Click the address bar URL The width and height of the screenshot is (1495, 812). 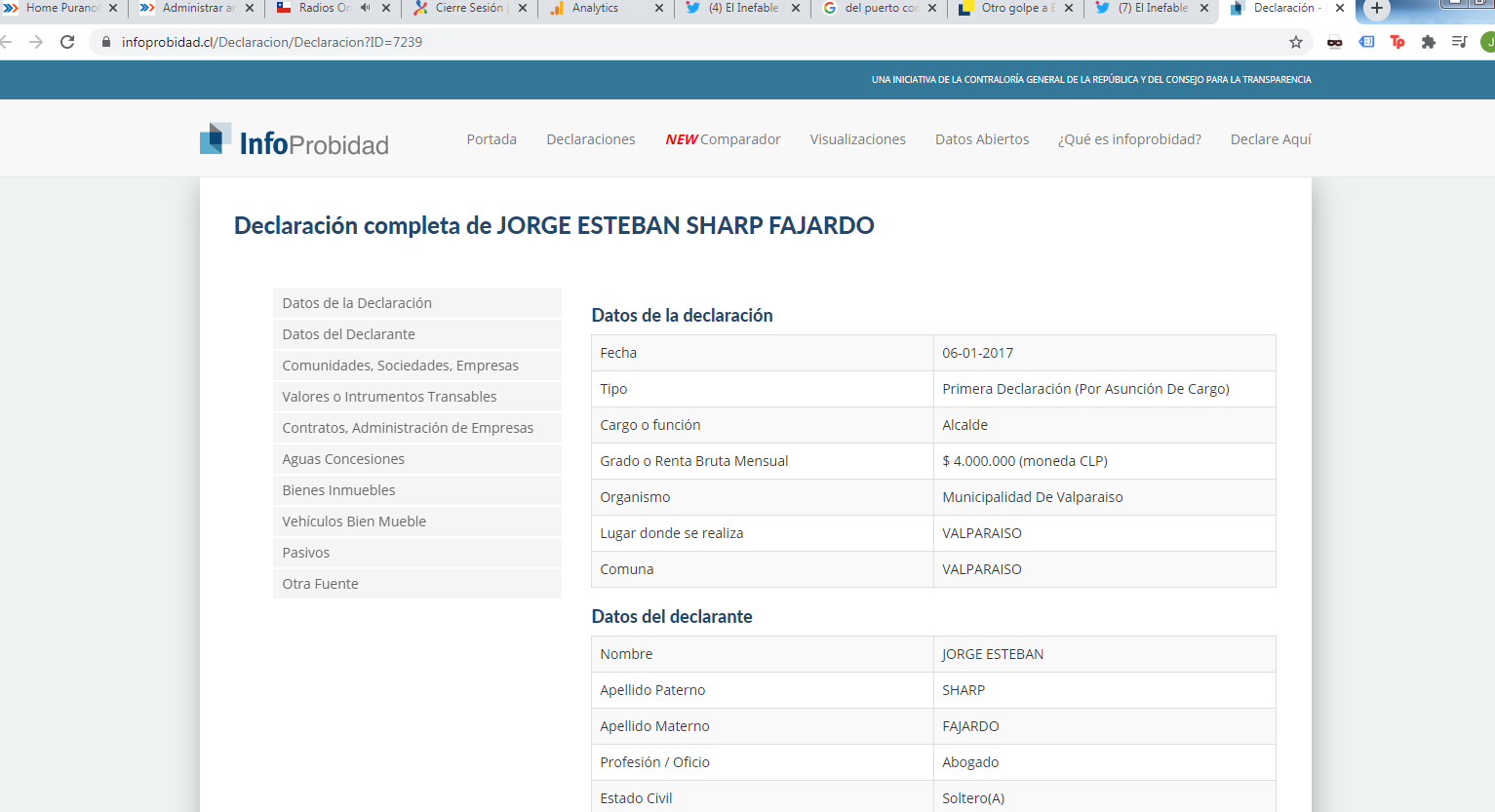click(x=272, y=42)
